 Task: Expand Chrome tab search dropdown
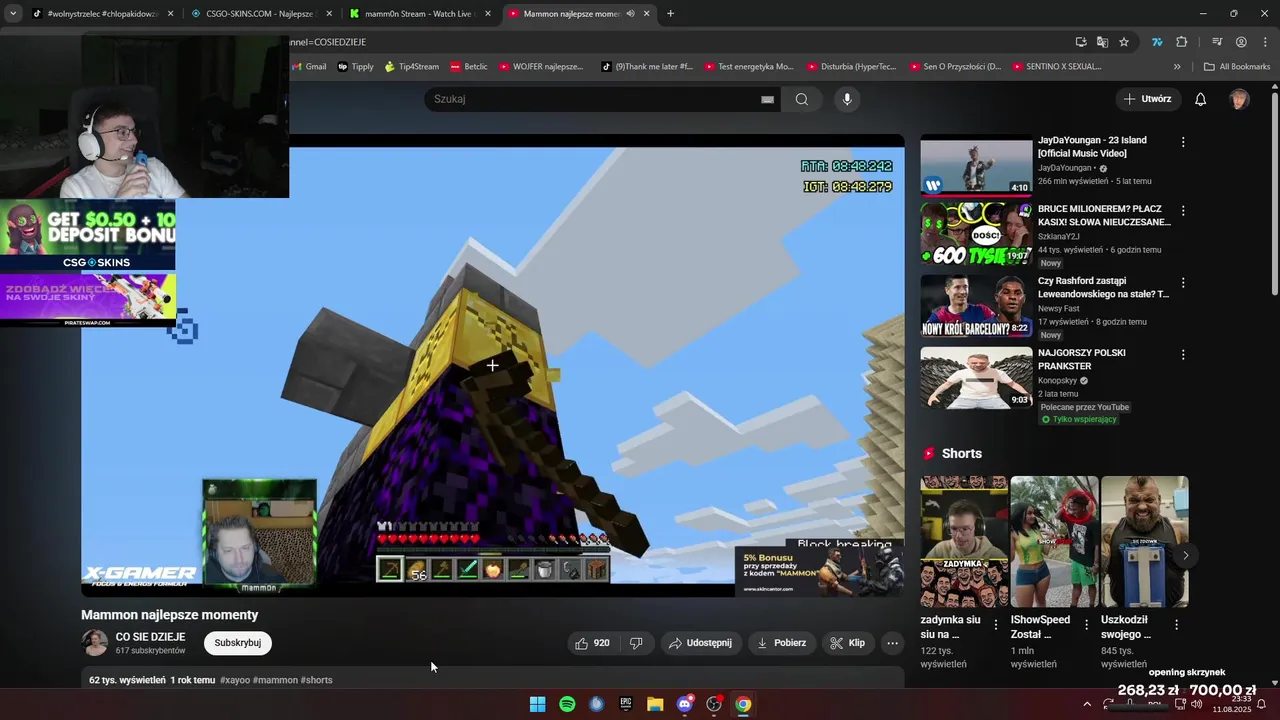[13, 14]
